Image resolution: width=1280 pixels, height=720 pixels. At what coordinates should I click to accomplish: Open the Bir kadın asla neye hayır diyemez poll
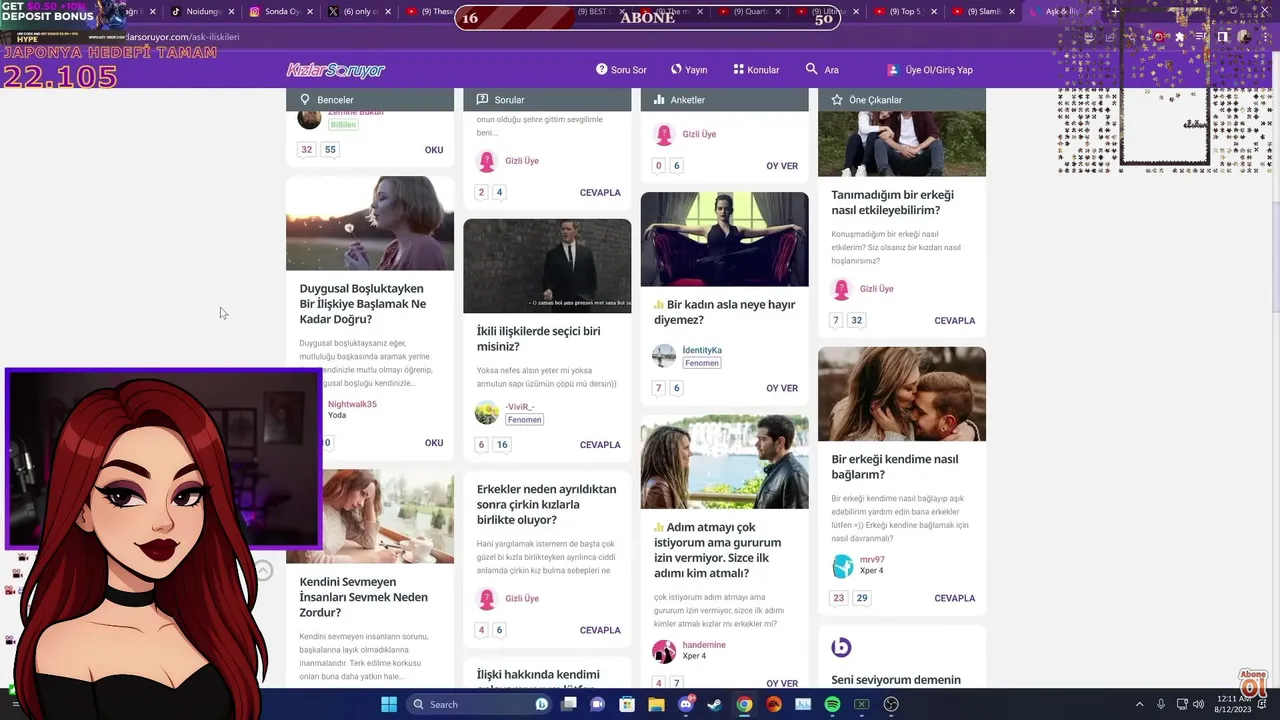[x=725, y=312]
